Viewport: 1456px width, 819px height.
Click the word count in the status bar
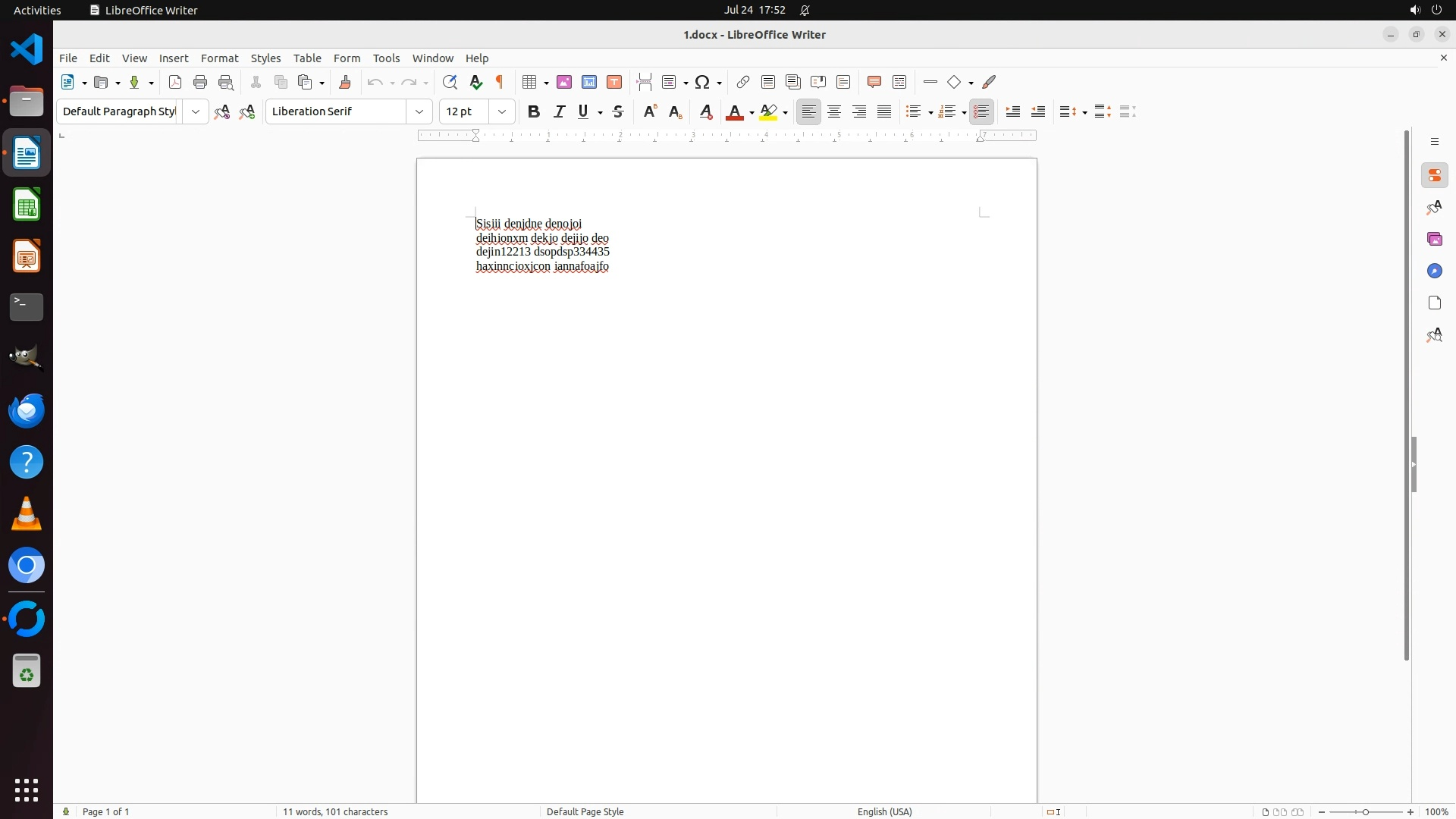335,811
